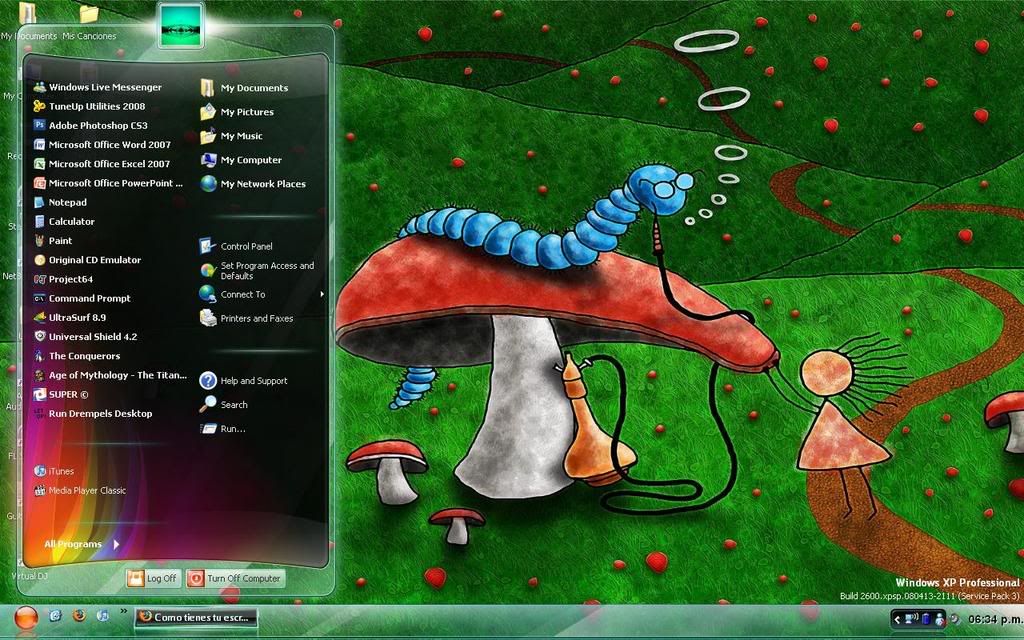Open Search from Start menu
Screen dimensions: 1024x640
223,405
